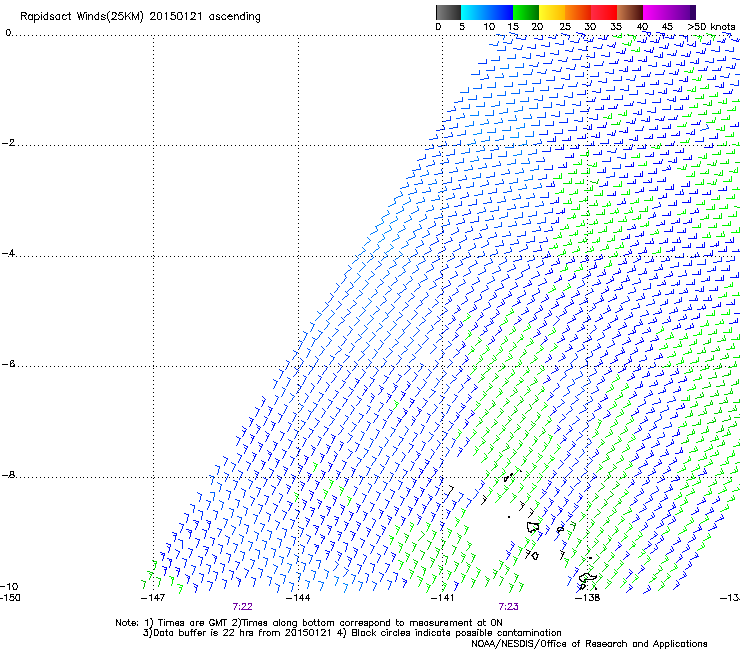Click the yellow 20–25 knots legend segment
This screenshot has height=650, width=740.
pyautogui.click(x=552, y=12)
